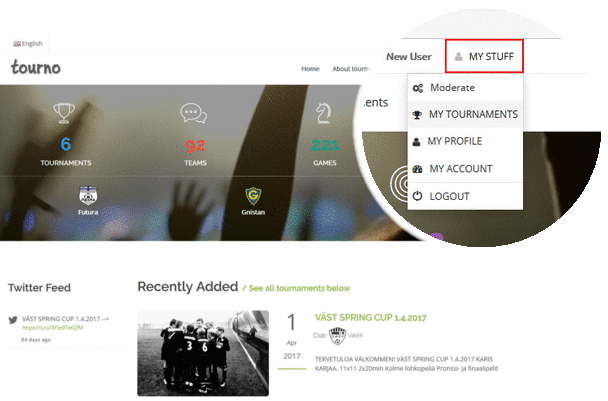
Task: Click the chat bubbles icon above Teams
Action: tap(195, 114)
